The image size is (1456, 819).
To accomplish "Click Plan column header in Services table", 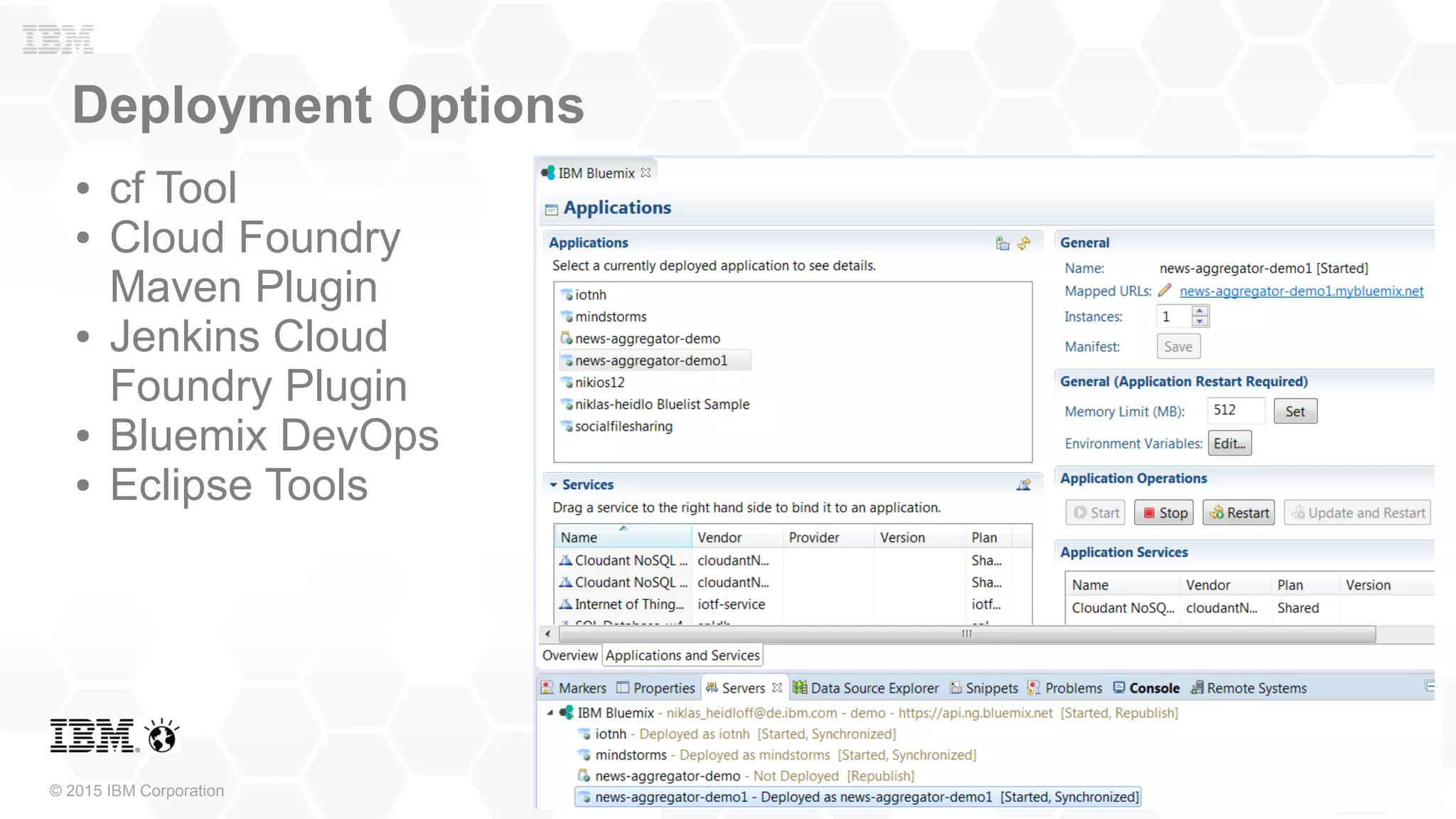I will [989, 537].
